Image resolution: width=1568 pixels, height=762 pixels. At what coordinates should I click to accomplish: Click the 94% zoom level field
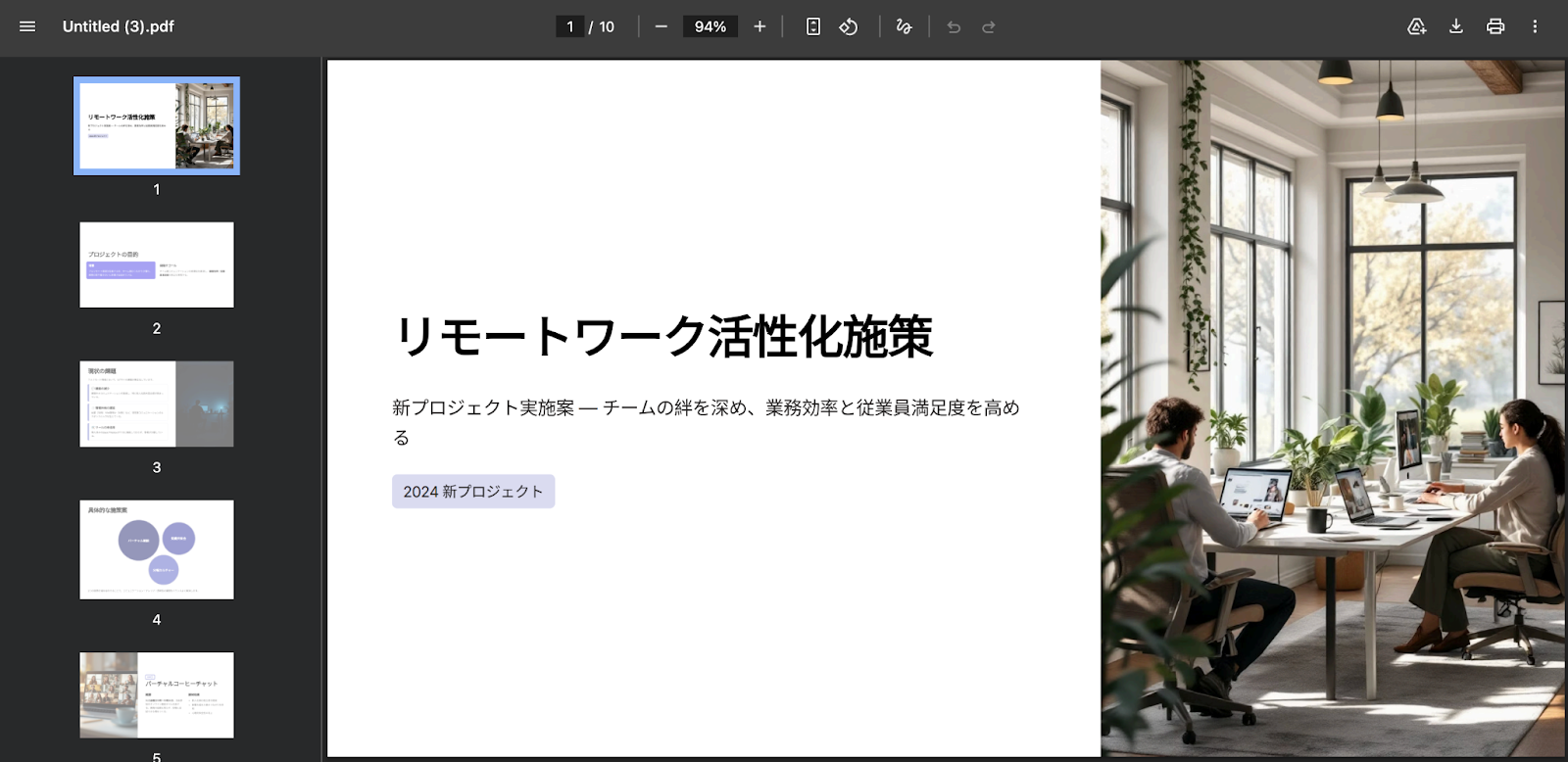[x=710, y=26]
